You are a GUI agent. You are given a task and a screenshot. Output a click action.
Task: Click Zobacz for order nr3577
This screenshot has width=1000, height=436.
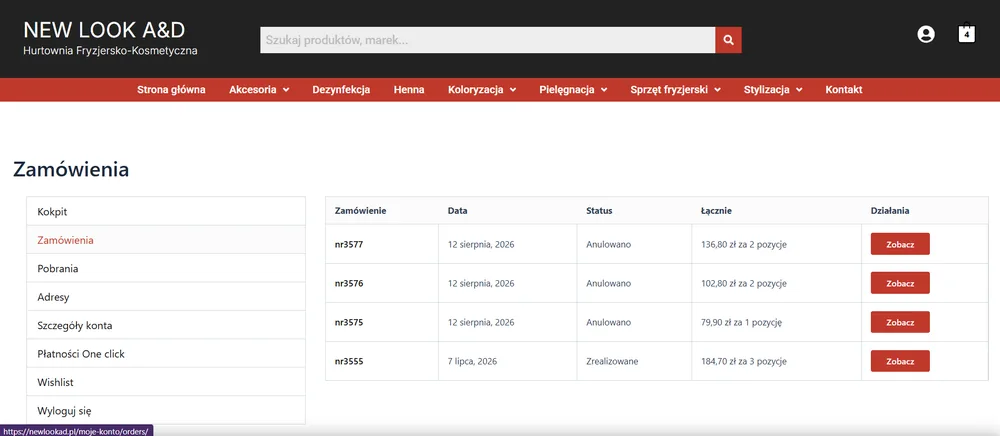click(900, 244)
